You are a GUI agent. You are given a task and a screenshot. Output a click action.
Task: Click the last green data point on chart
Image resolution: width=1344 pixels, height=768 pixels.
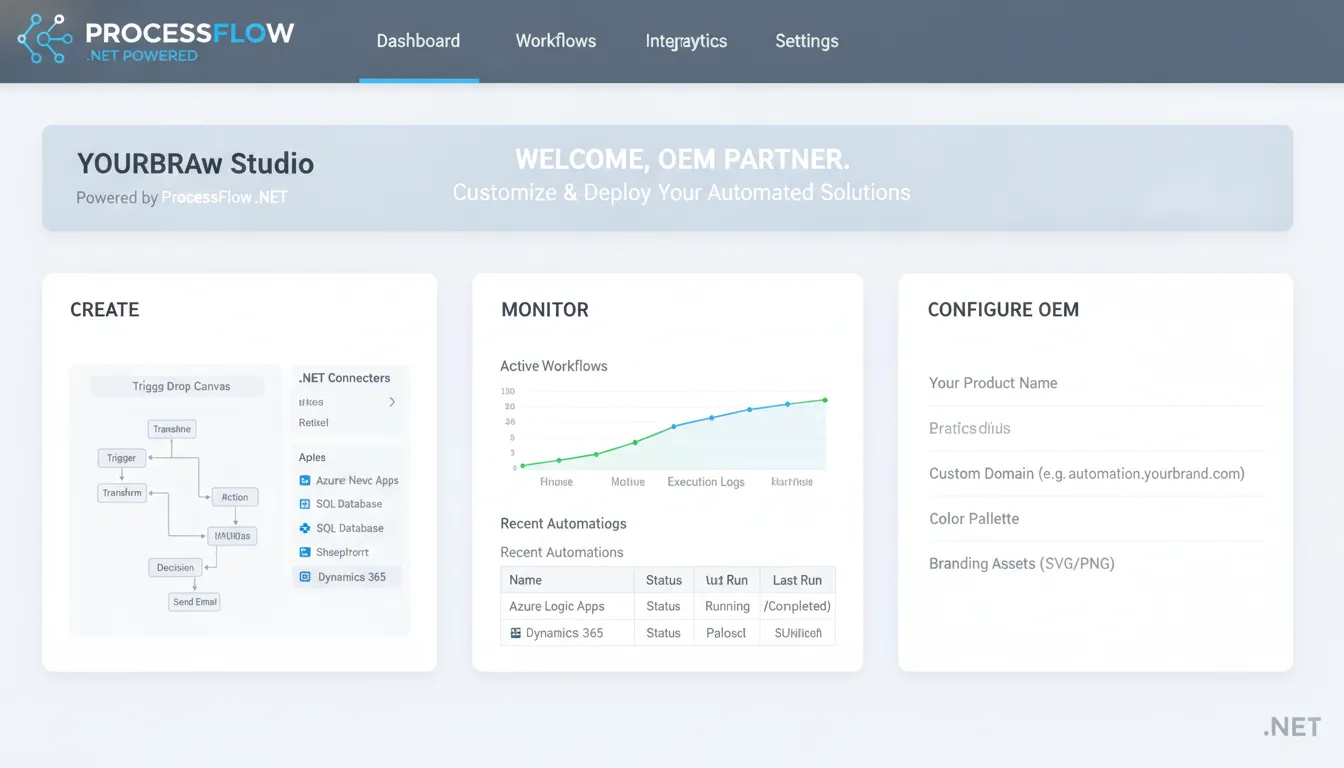[x=825, y=400]
